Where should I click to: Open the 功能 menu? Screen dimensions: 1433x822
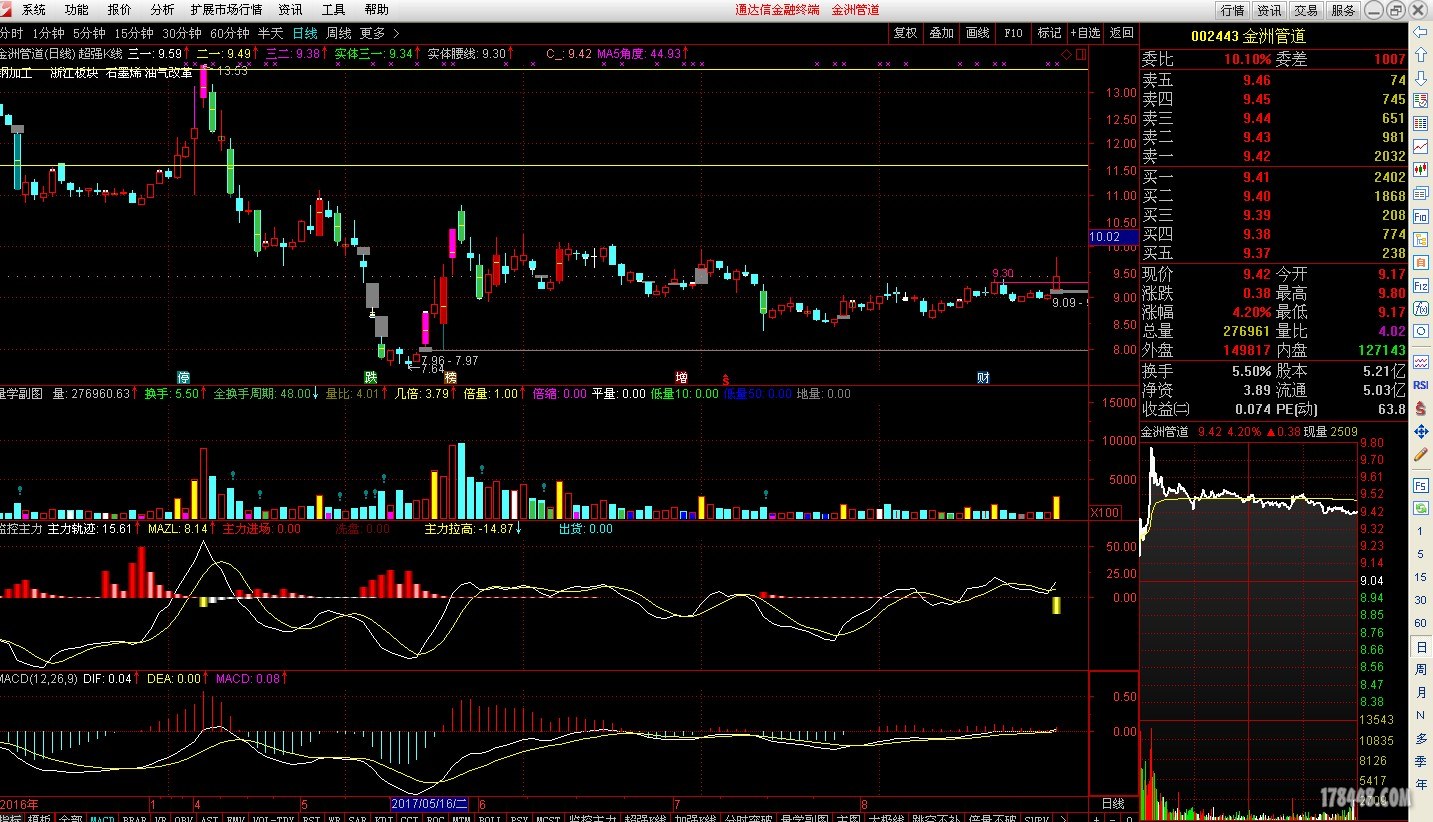click(76, 9)
